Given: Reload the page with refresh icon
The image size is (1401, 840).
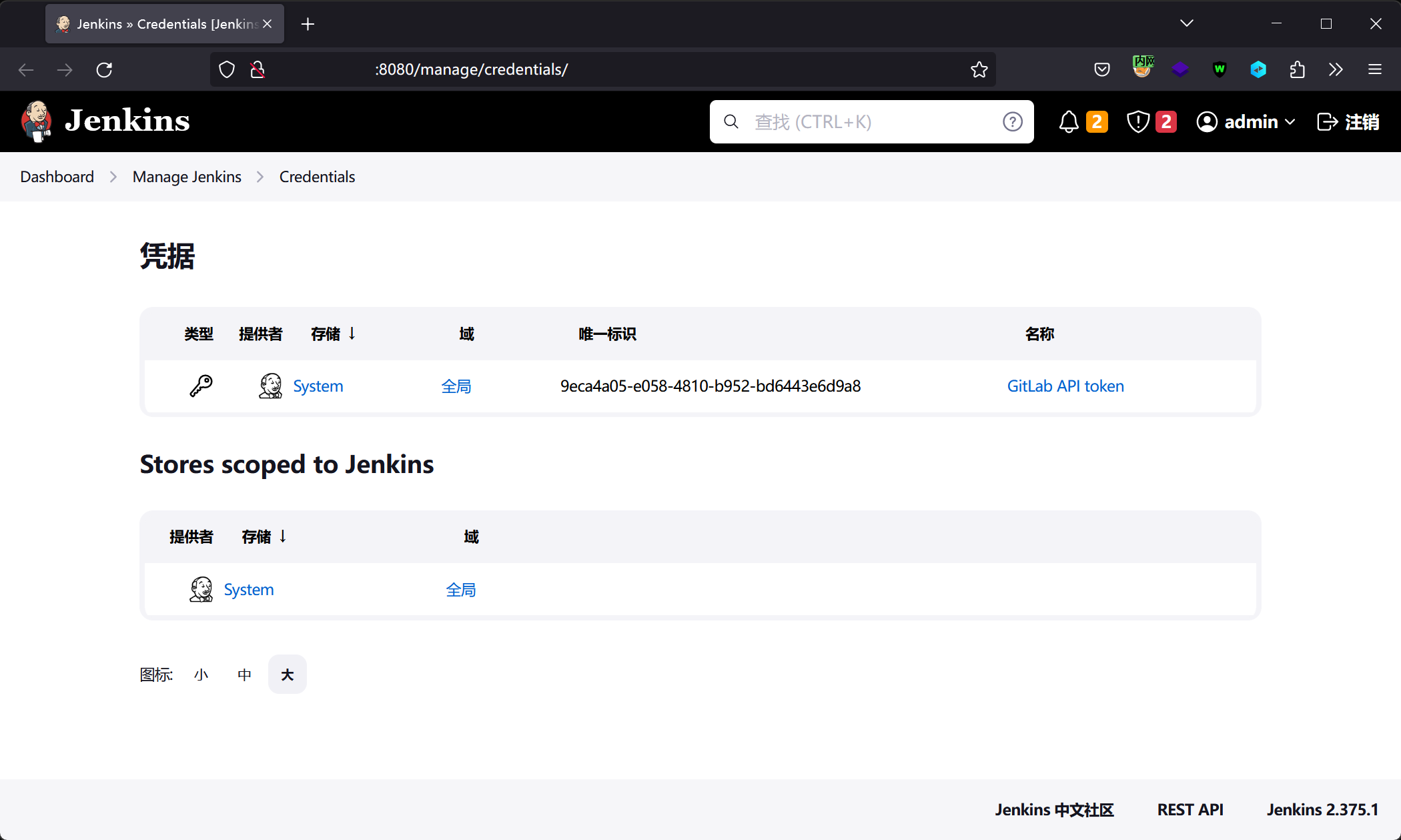Looking at the screenshot, I should pos(104,69).
